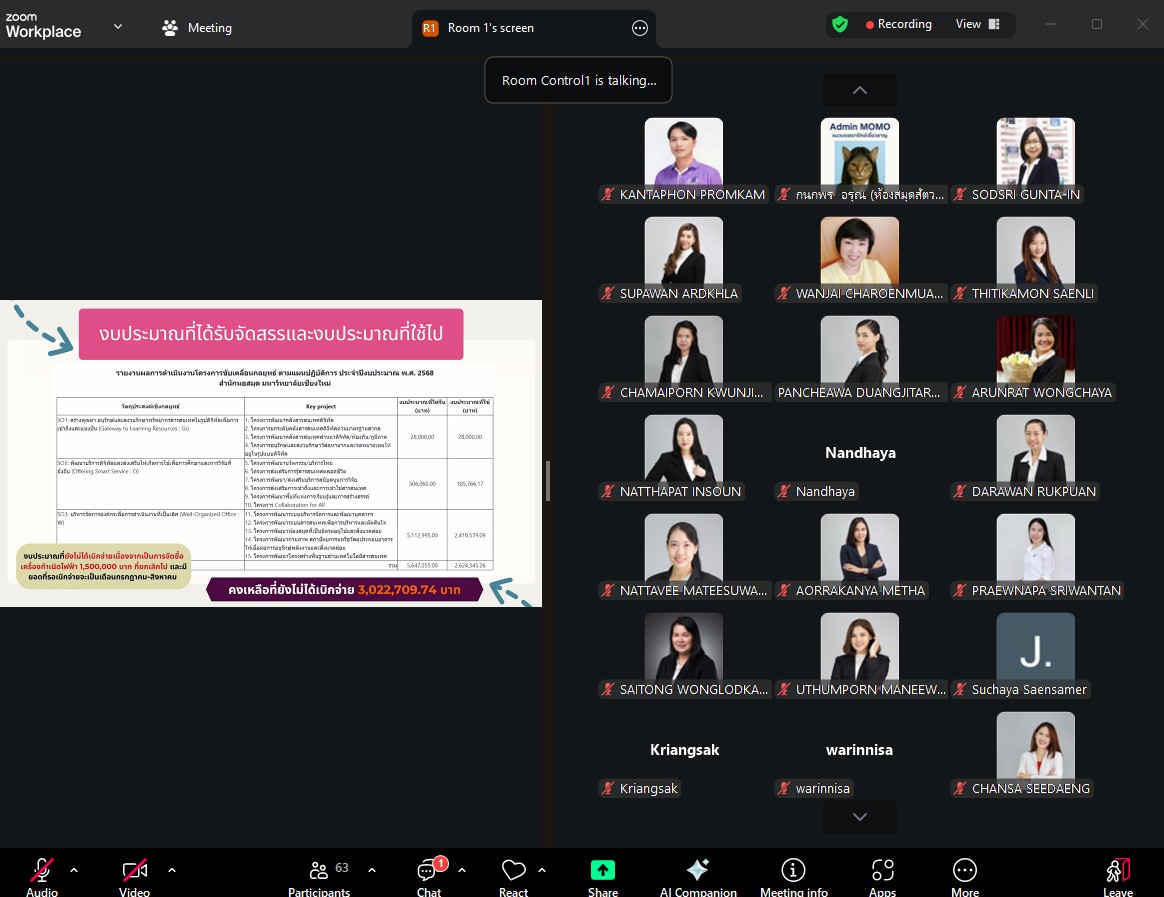1164x897 pixels.
Task: Open audio options arrow next to Audio
Action: (73, 870)
